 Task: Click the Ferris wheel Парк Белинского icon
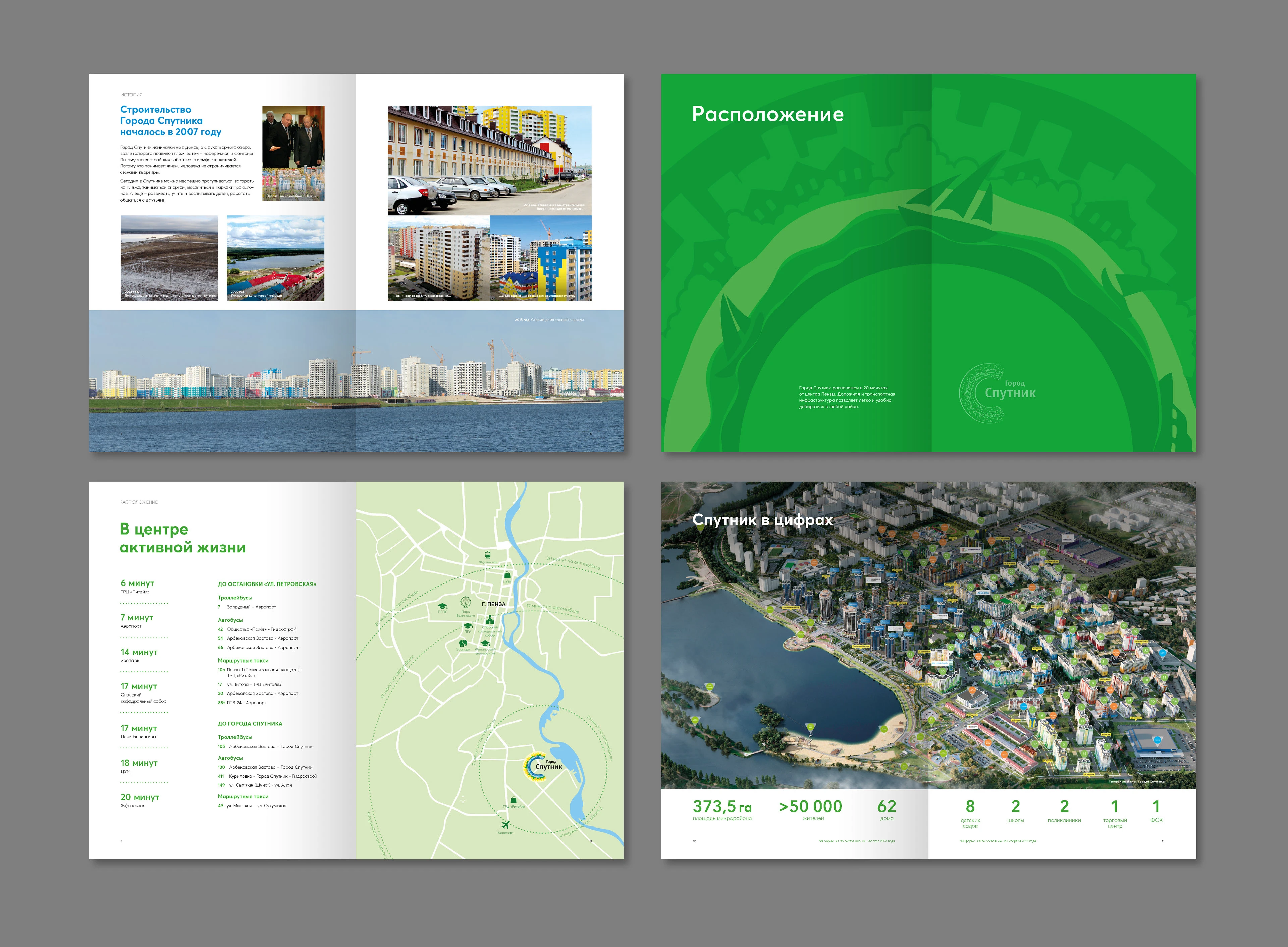pyautogui.click(x=466, y=603)
